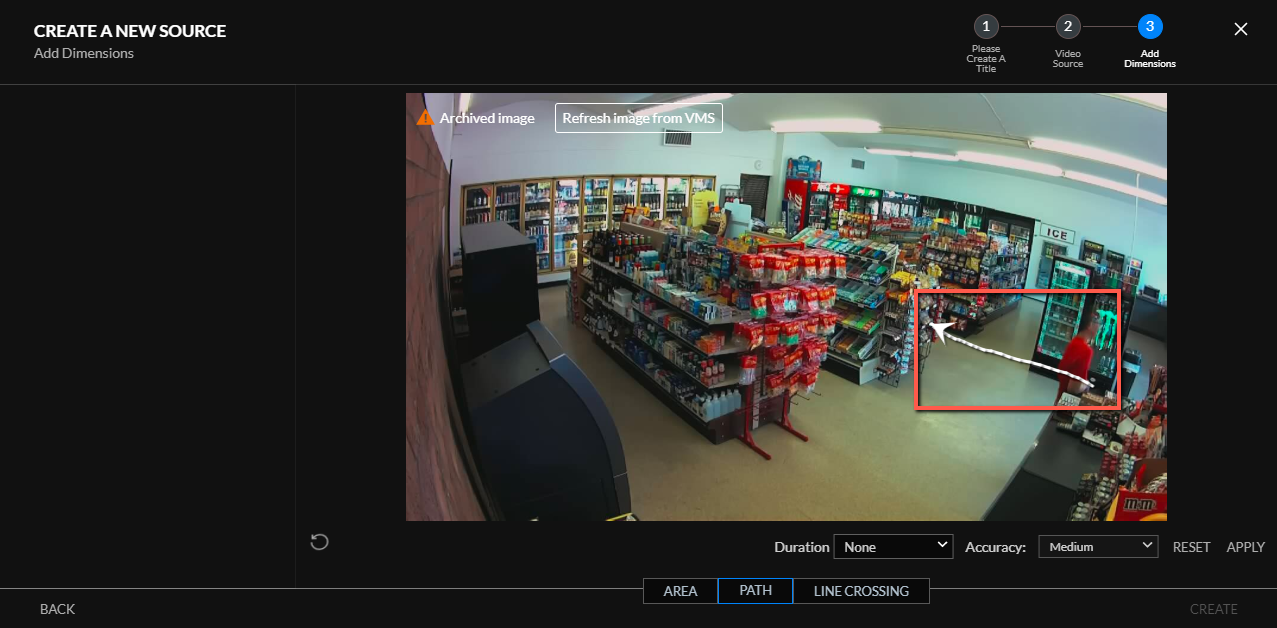Click Refresh image from VMS button
The height and width of the screenshot is (628, 1277).
click(639, 118)
